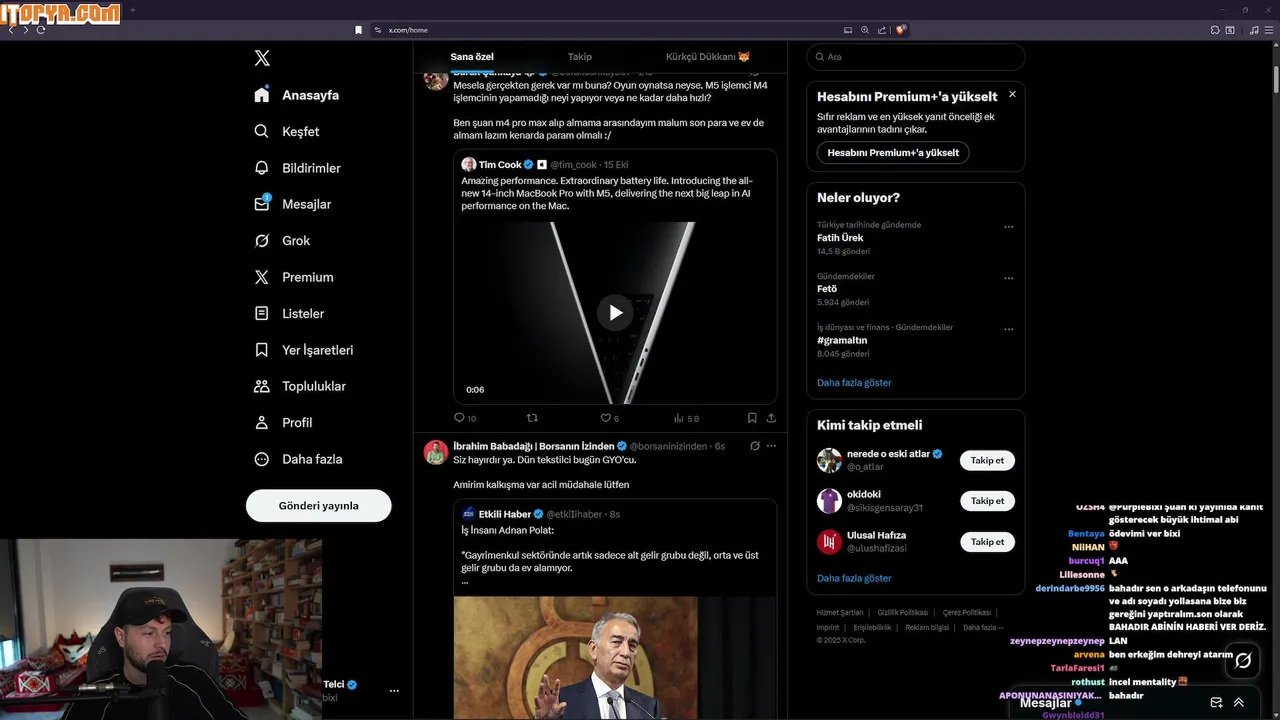Open Anasayfa from the sidebar
Image resolution: width=1280 pixels, height=720 pixels.
[296, 95]
